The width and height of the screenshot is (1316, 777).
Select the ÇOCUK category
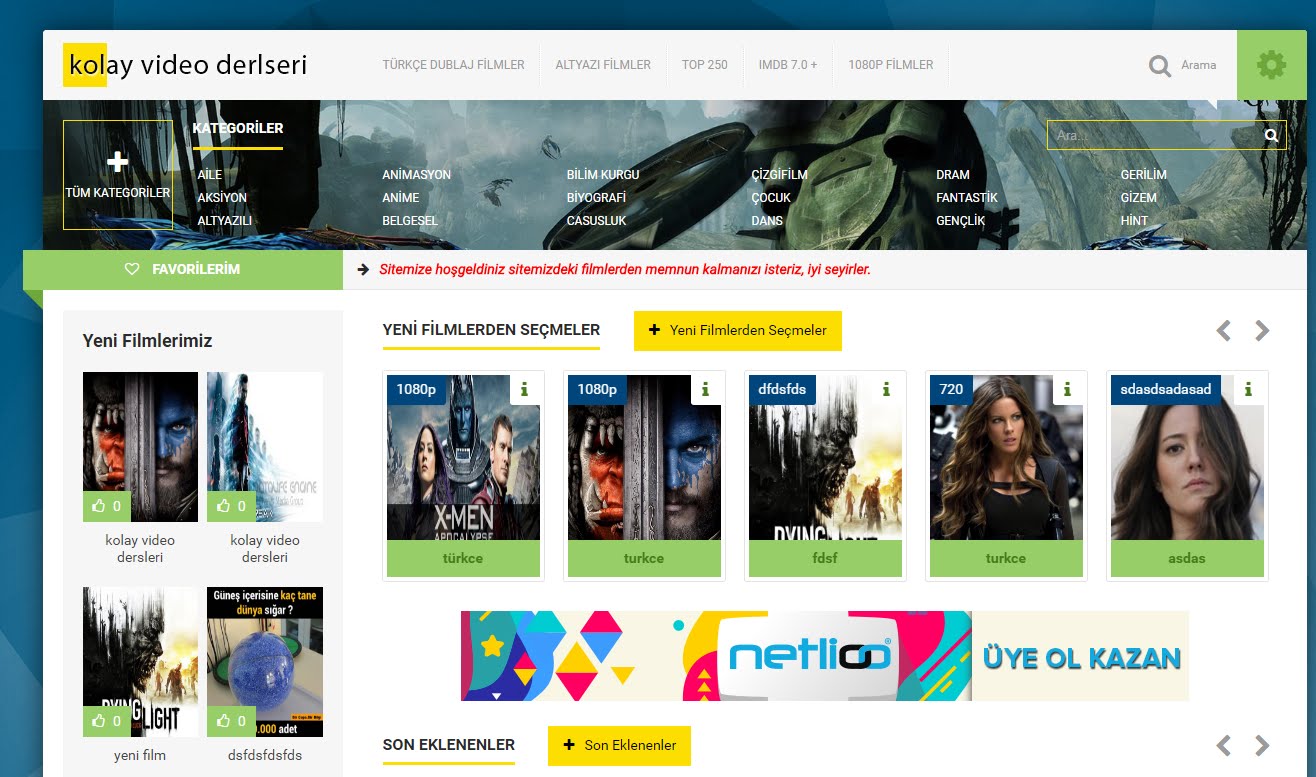(771, 198)
